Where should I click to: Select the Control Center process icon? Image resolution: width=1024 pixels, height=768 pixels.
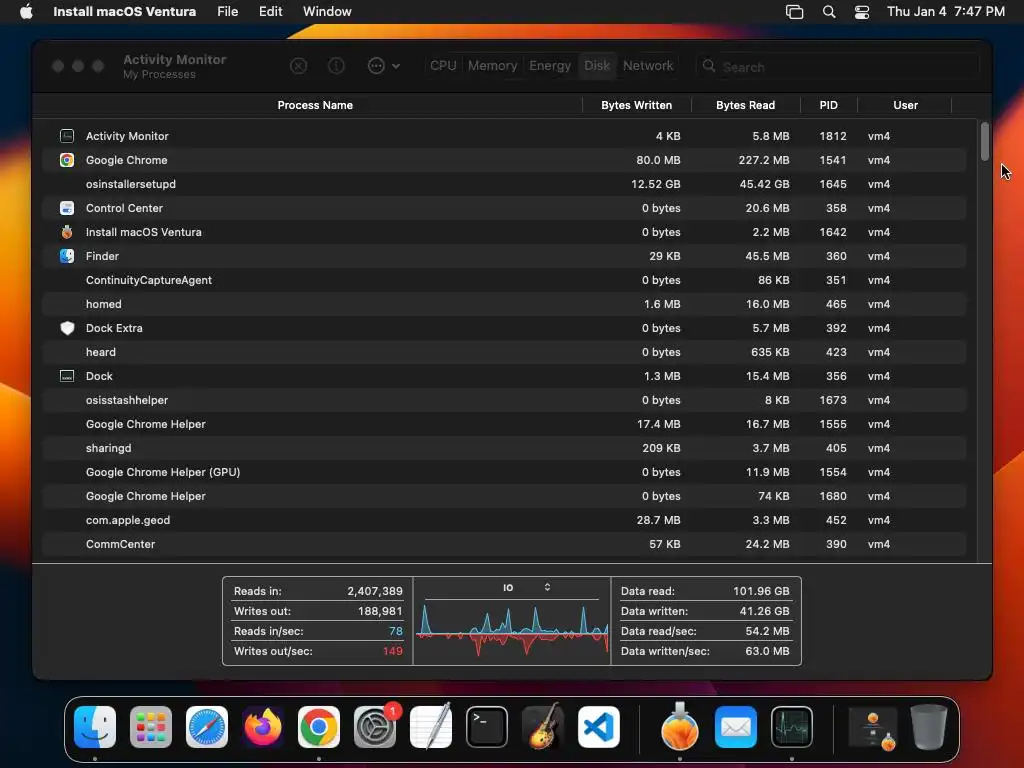[67, 208]
